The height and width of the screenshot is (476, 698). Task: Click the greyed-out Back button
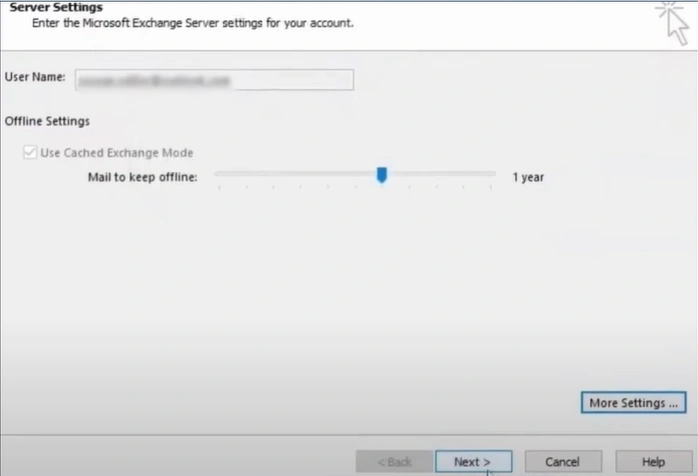tap(394, 462)
